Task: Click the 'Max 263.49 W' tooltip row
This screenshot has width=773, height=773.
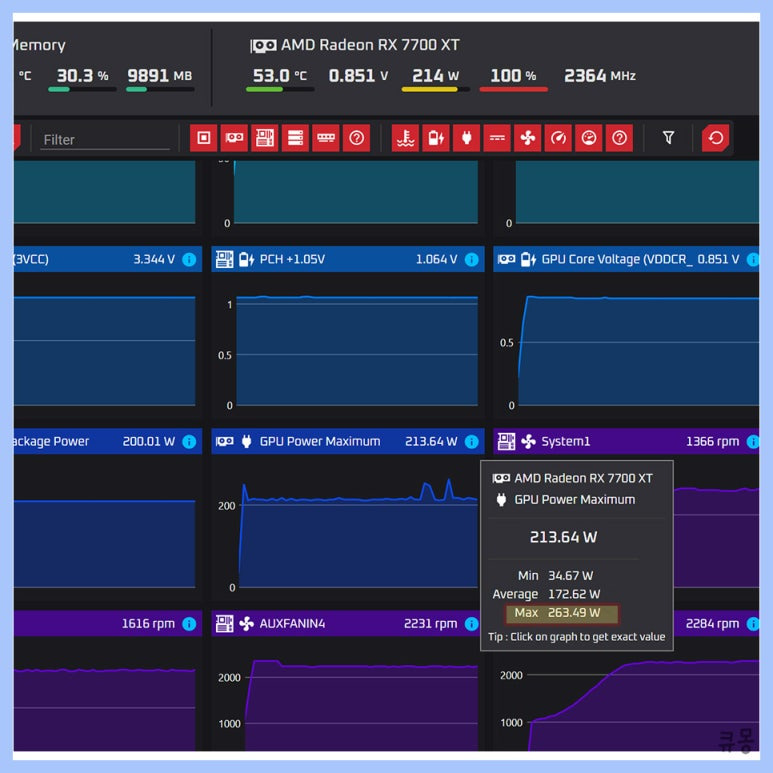Action: point(562,613)
